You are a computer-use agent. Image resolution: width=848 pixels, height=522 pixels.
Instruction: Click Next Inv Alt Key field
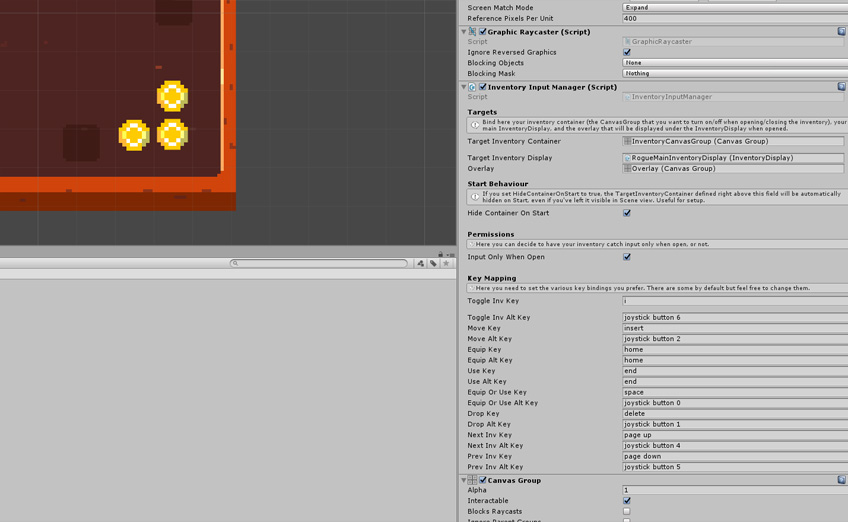(x=735, y=446)
